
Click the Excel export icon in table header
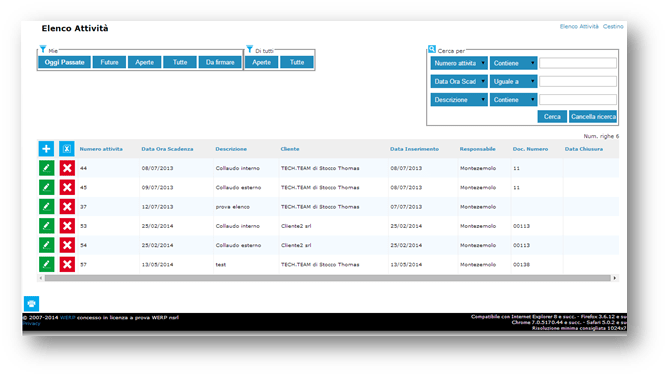[67, 149]
